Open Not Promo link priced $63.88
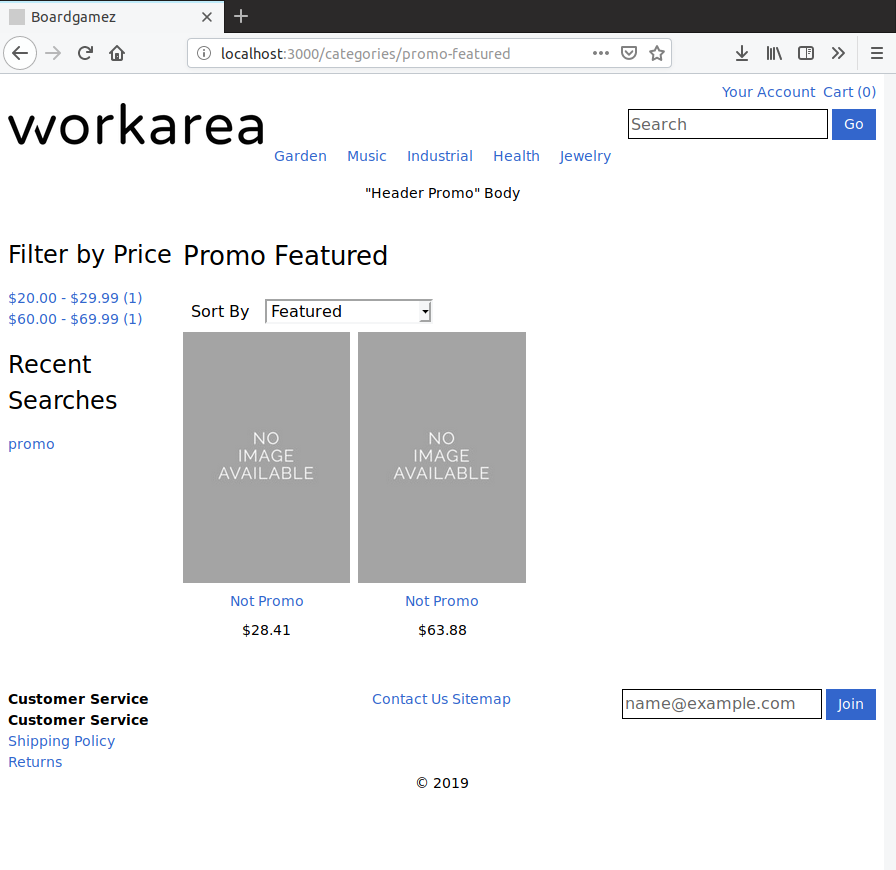The height and width of the screenshot is (870, 896). [442, 601]
